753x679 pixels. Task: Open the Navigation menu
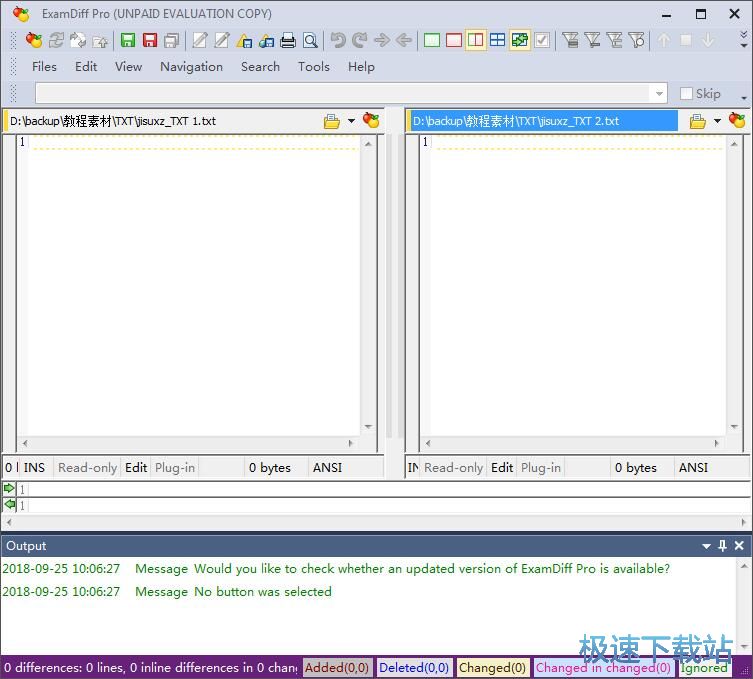click(191, 67)
